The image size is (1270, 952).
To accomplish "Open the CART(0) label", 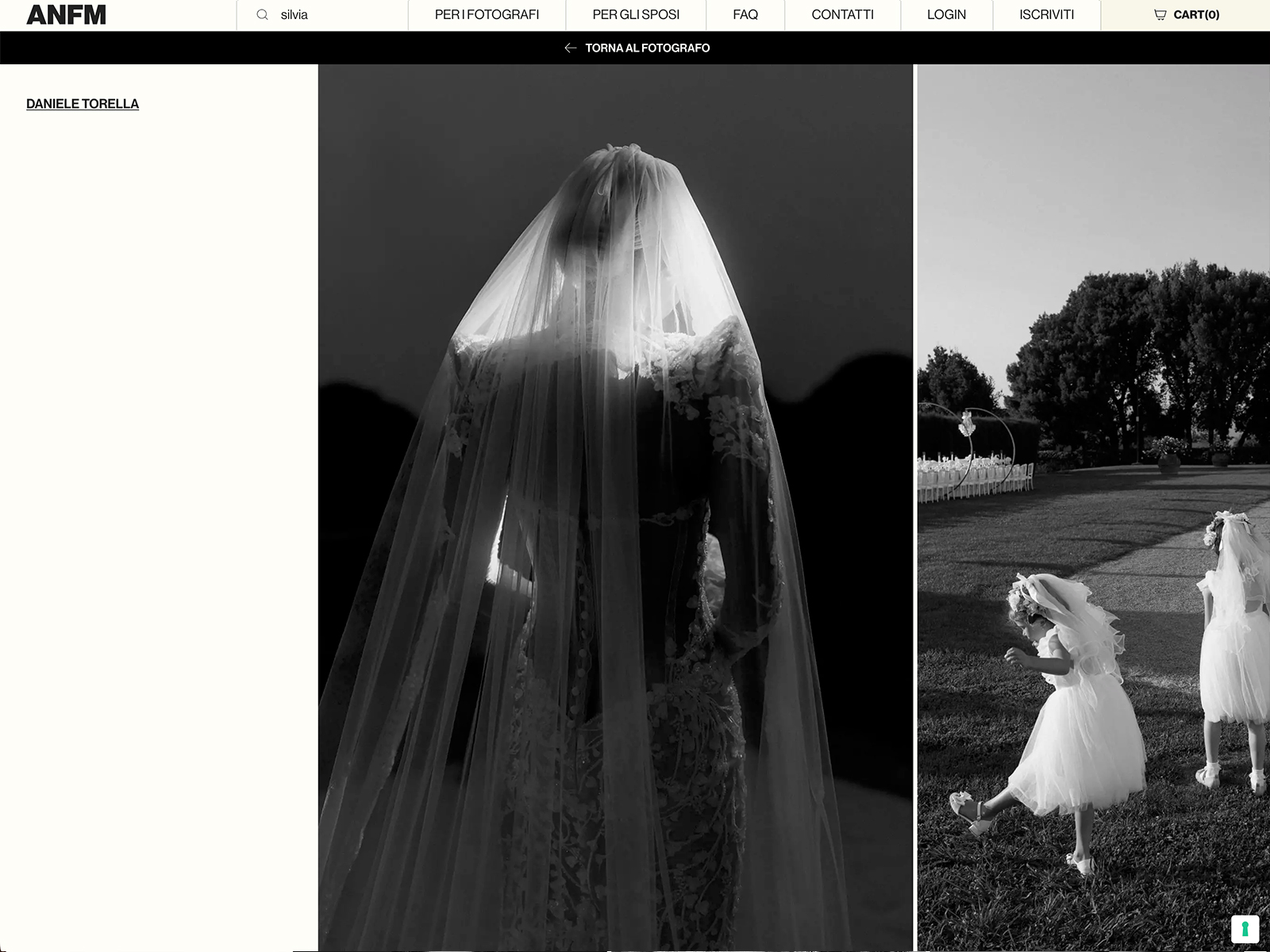I will click(1196, 15).
